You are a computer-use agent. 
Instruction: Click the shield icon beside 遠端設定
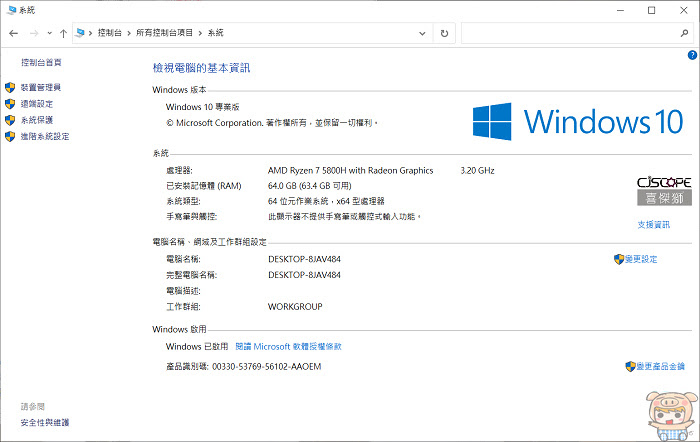(10, 104)
